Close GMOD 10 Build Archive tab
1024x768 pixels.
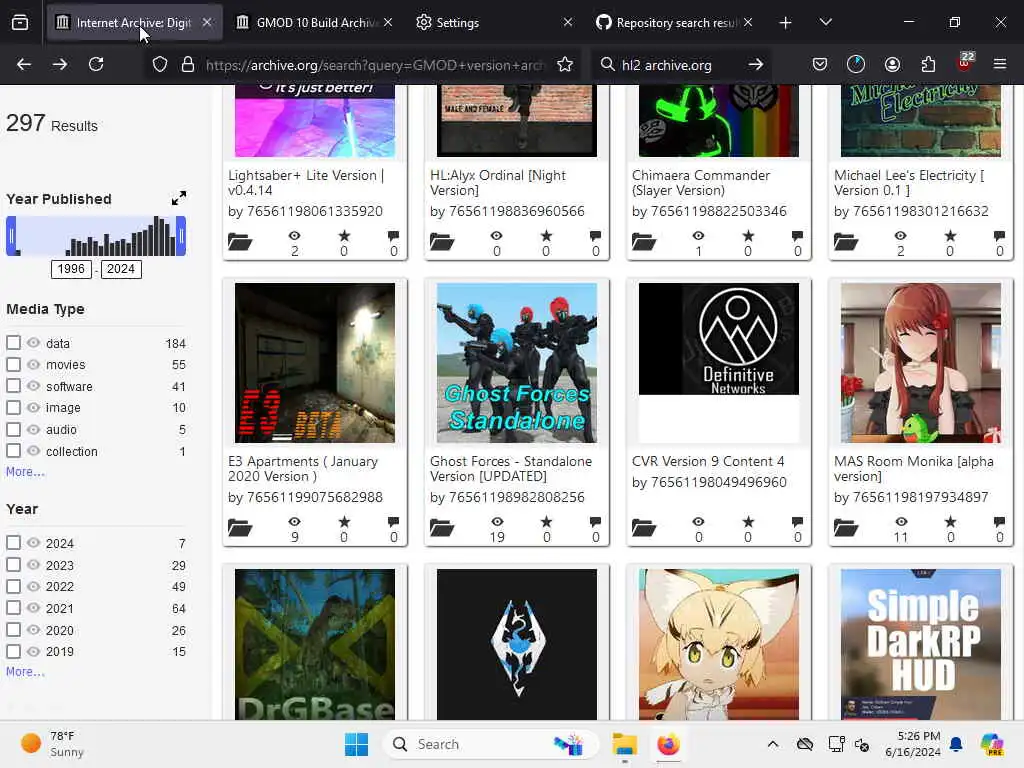coord(388,23)
